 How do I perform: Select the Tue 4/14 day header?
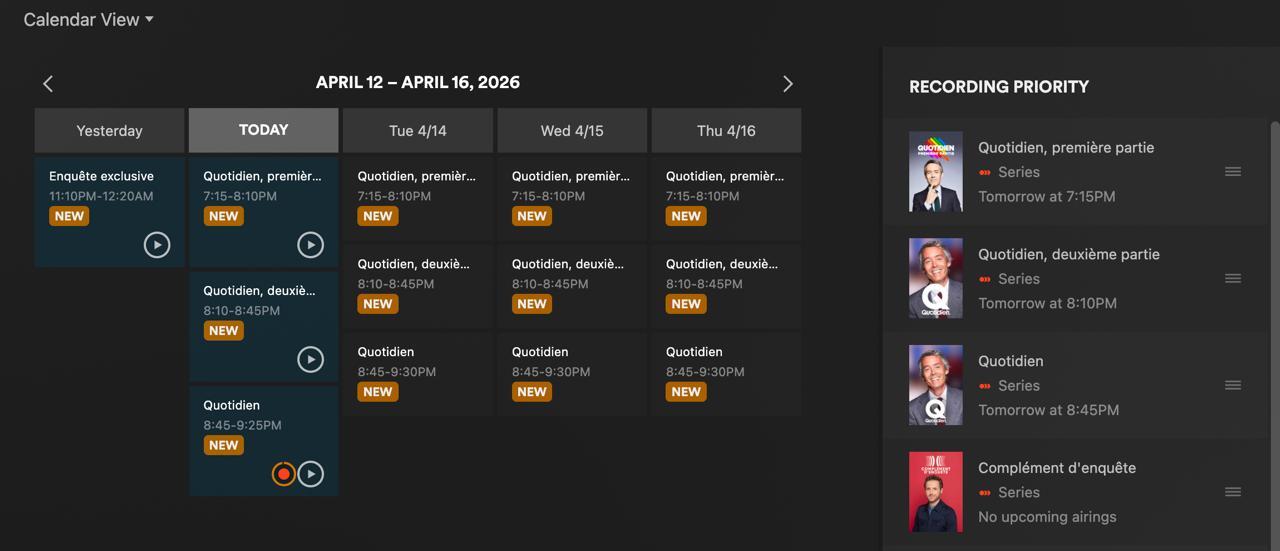pyautogui.click(x=417, y=131)
